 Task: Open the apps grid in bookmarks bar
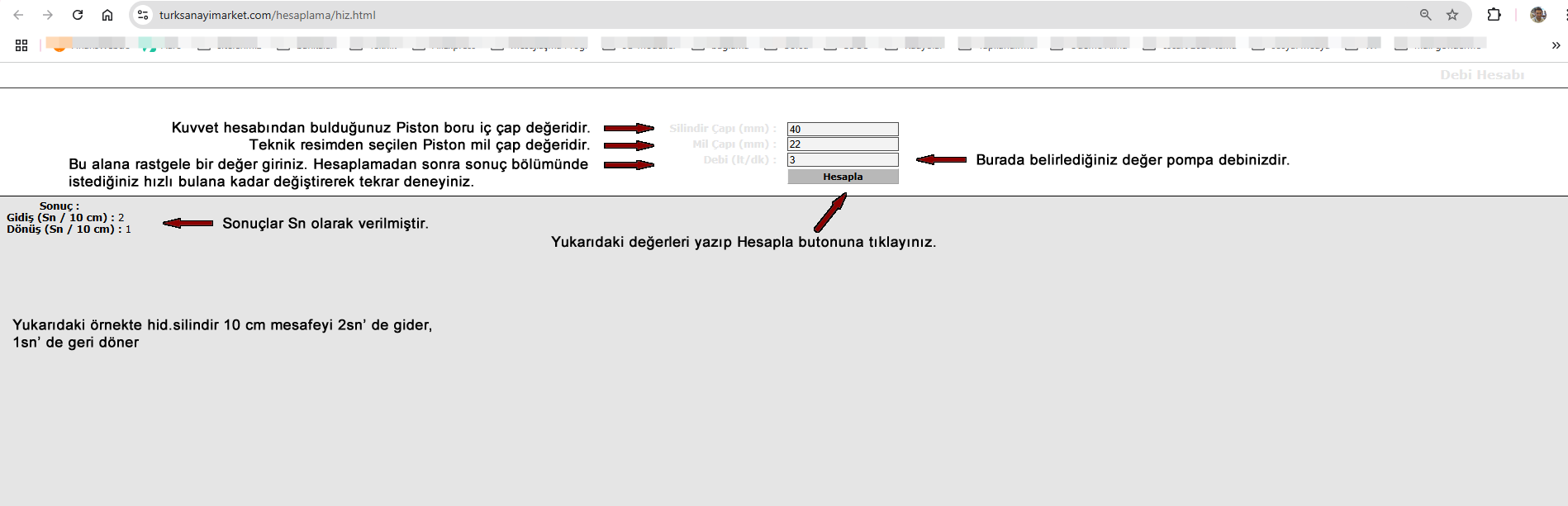[x=21, y=45]
